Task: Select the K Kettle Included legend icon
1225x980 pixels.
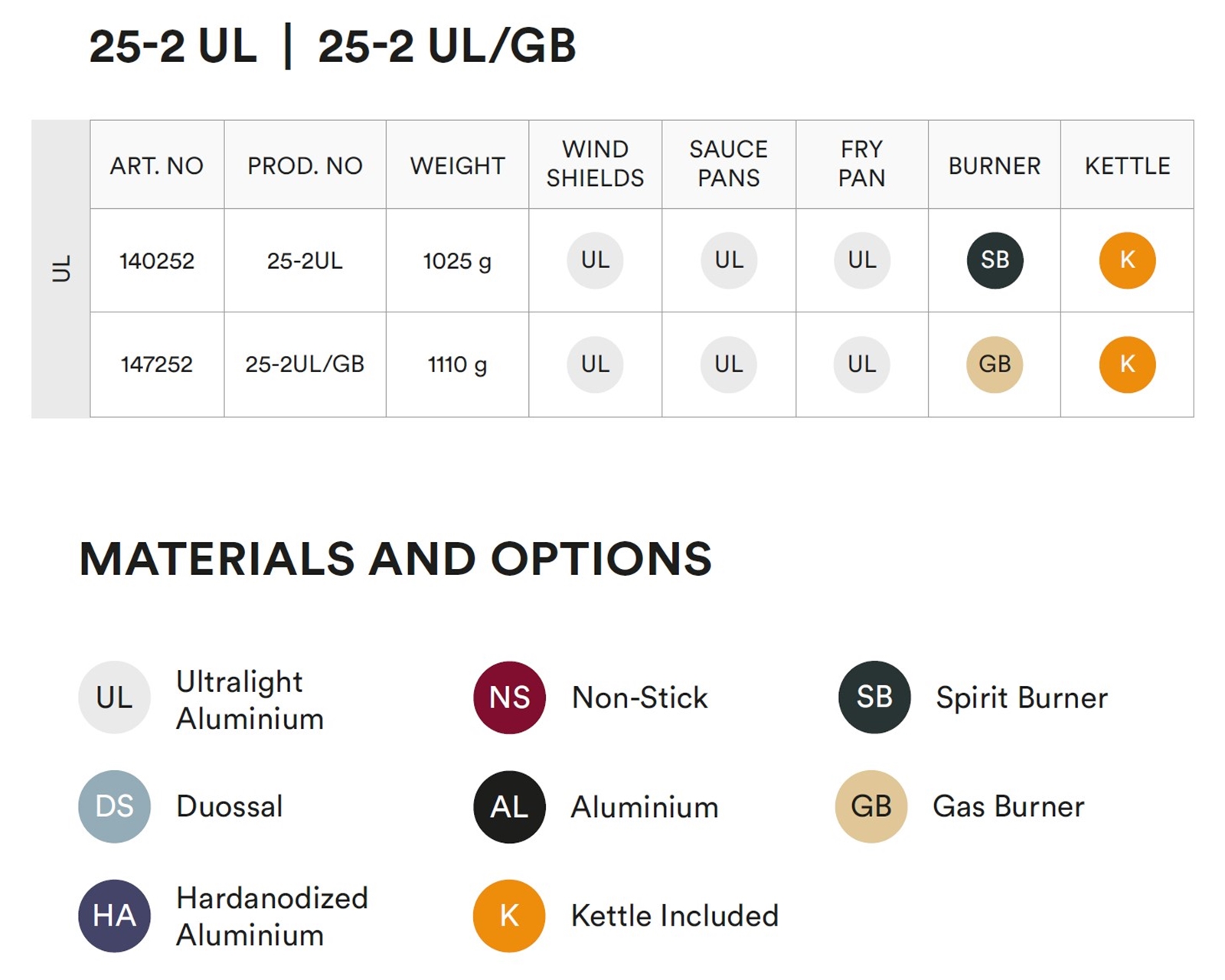Action: click(509, 916)
